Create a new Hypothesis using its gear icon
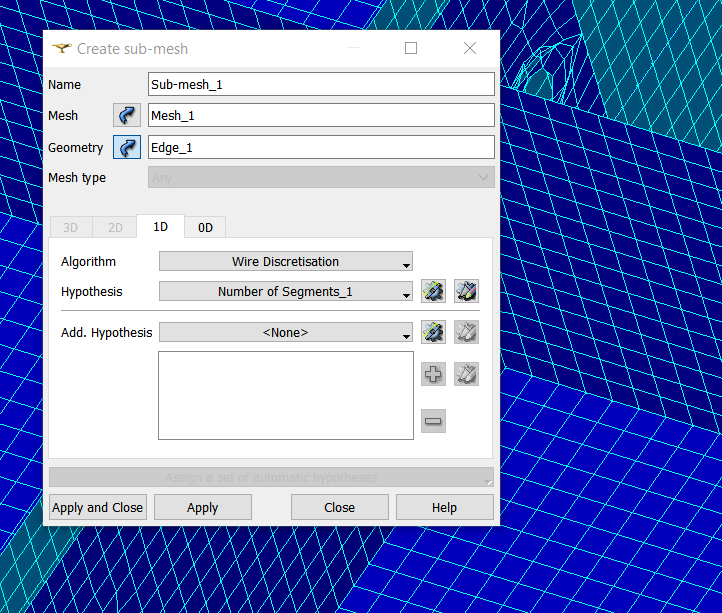The width and height of the screenshot is (722, 613). 433,292
